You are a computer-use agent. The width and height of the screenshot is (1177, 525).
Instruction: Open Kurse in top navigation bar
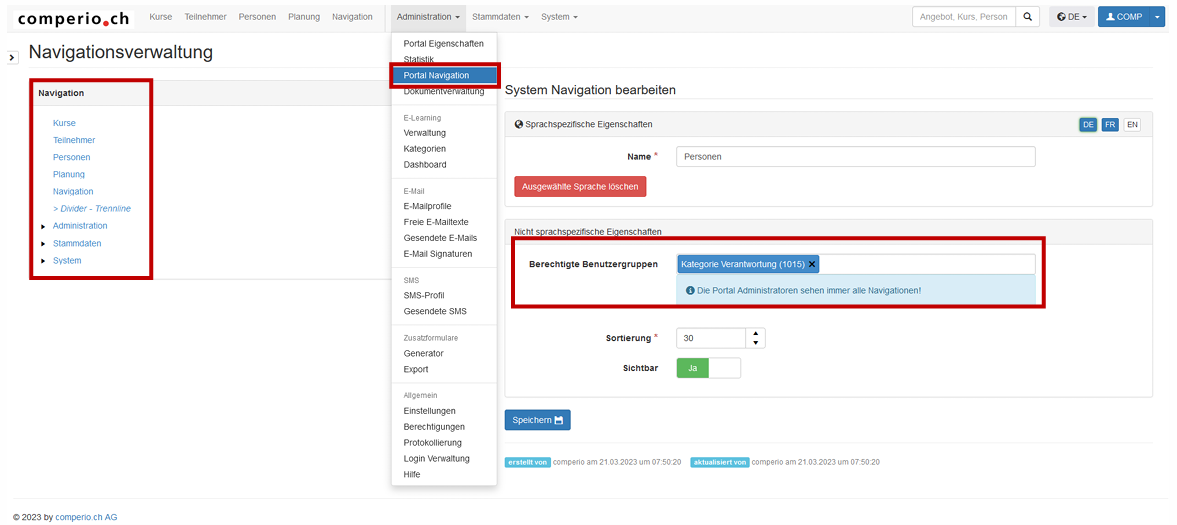coord(161,17)
